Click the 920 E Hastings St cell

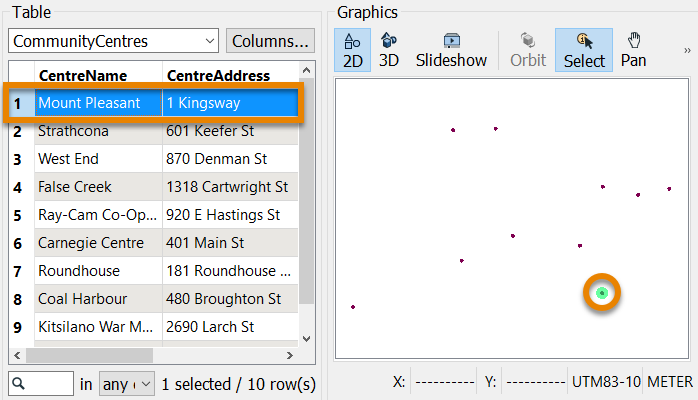pos(230,215)
